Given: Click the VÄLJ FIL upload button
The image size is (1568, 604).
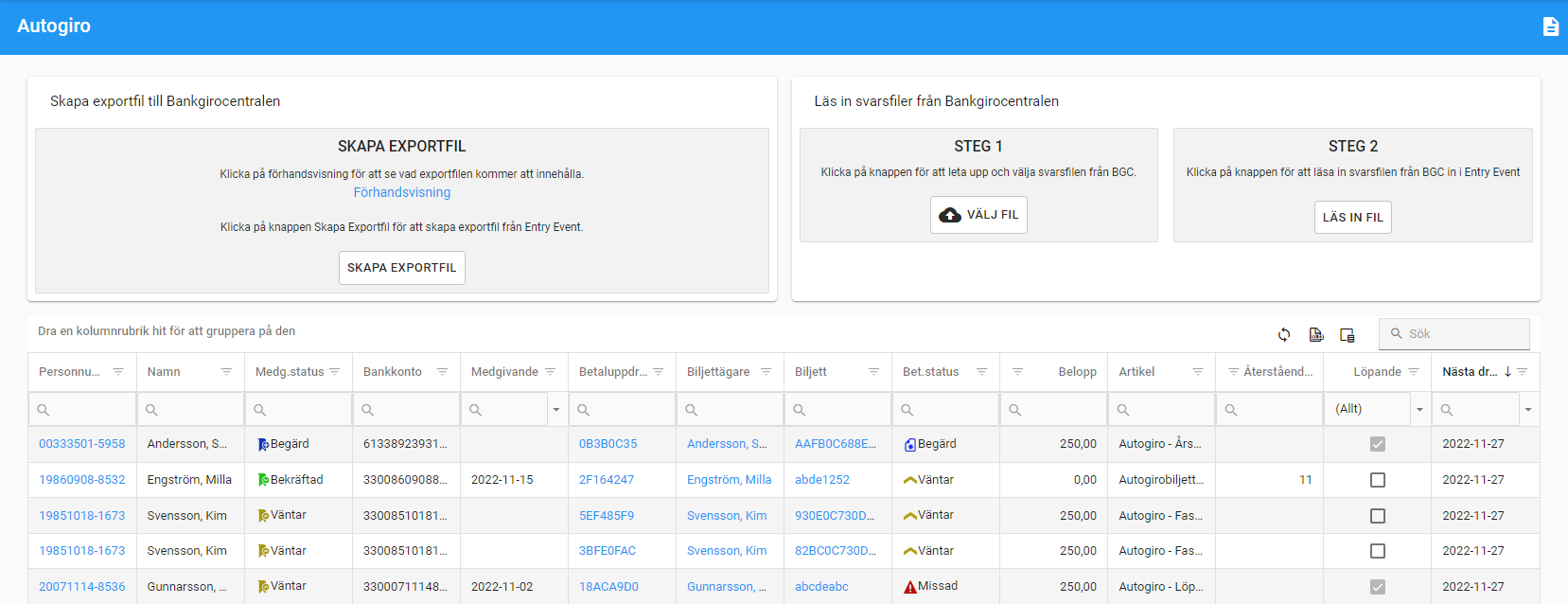Looking at the screenshot, I should pos(978,215).
